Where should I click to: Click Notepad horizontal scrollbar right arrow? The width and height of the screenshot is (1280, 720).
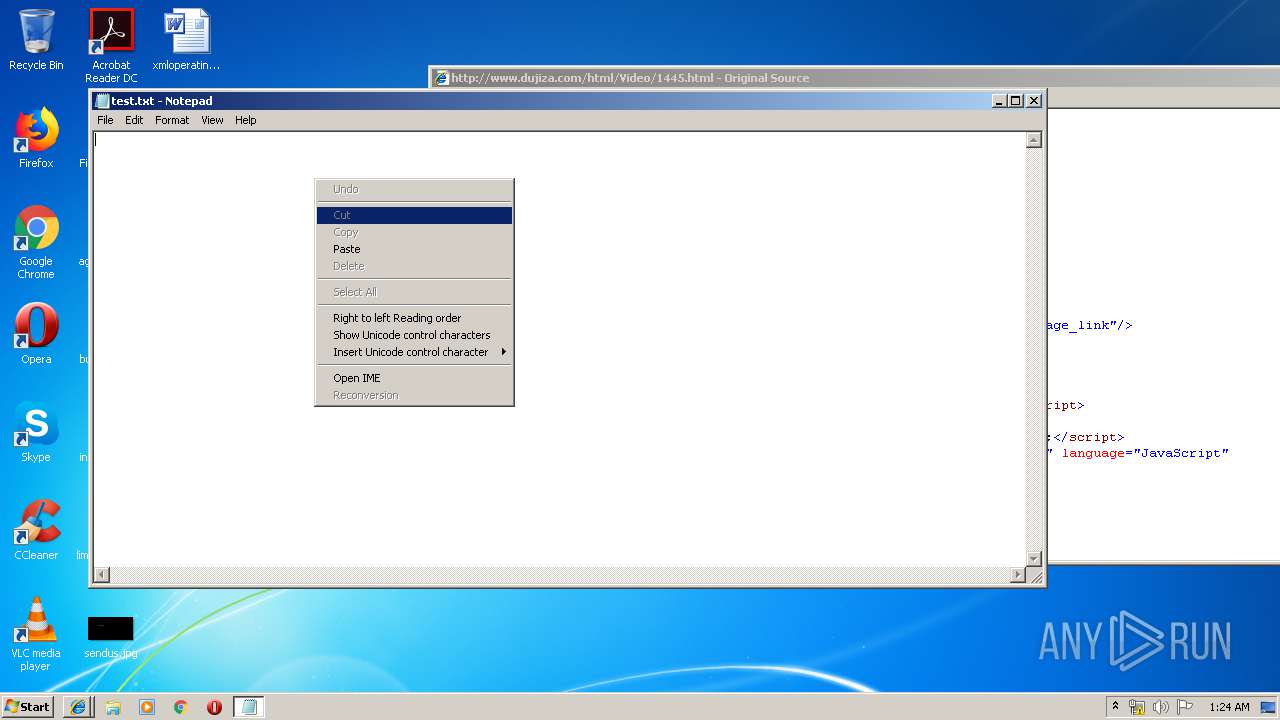point(1018,575)
